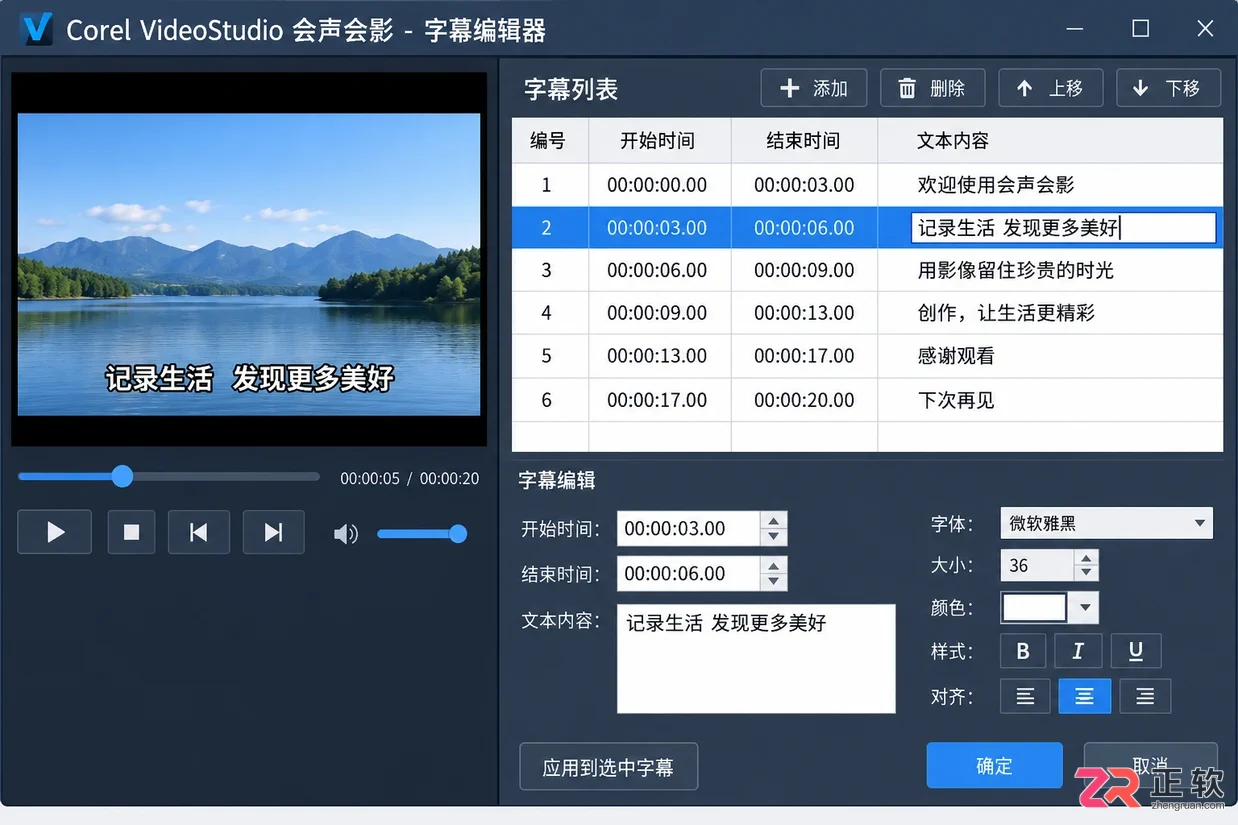Jump to next frame button
1238x825 pixels.
[x=273, y=532]
